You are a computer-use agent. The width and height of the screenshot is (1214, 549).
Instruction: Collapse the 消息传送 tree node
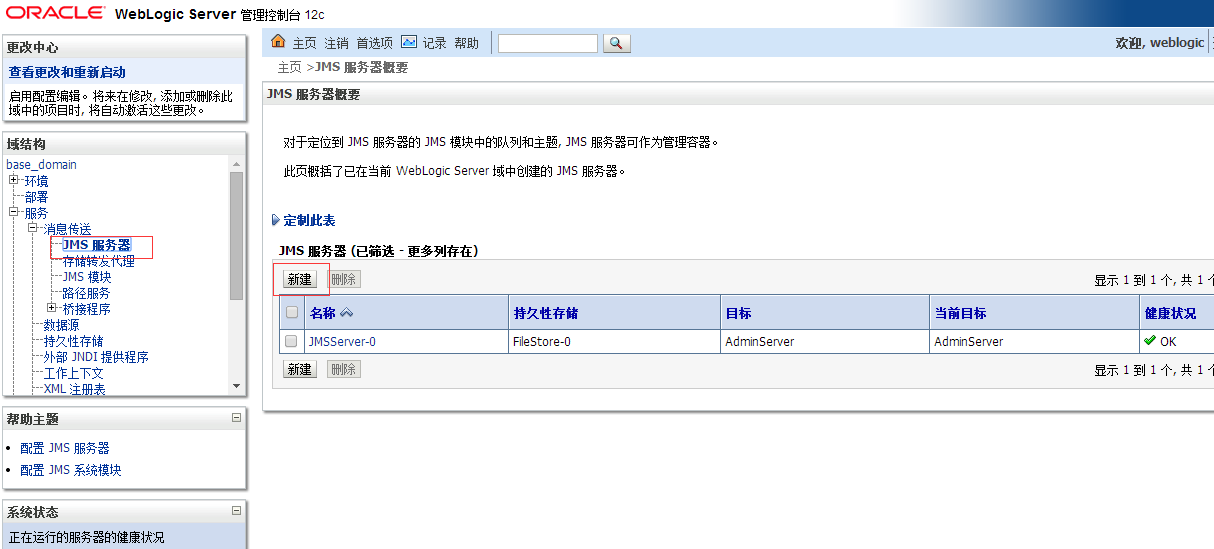click(x=33, y=228)
